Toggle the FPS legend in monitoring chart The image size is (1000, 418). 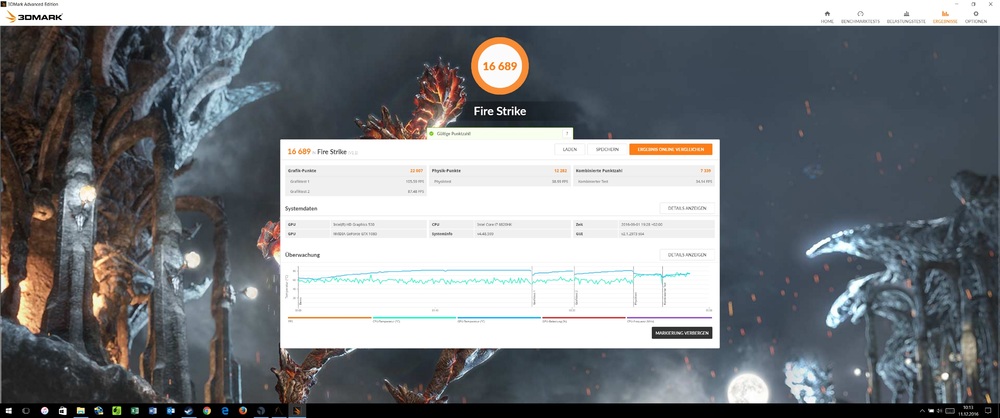pyautogui.click(x=290, y=321)
